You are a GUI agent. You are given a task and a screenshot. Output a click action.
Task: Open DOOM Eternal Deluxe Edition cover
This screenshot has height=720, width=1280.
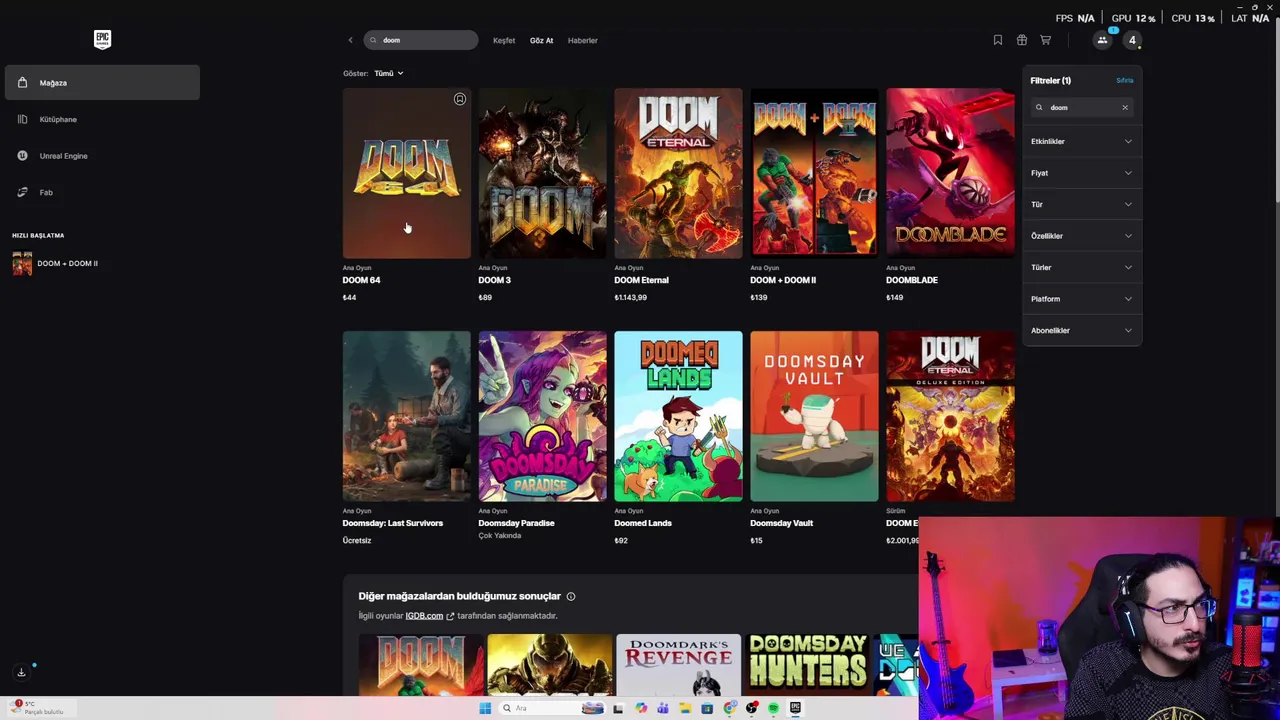pyautogui.click(x=950, y=416)
